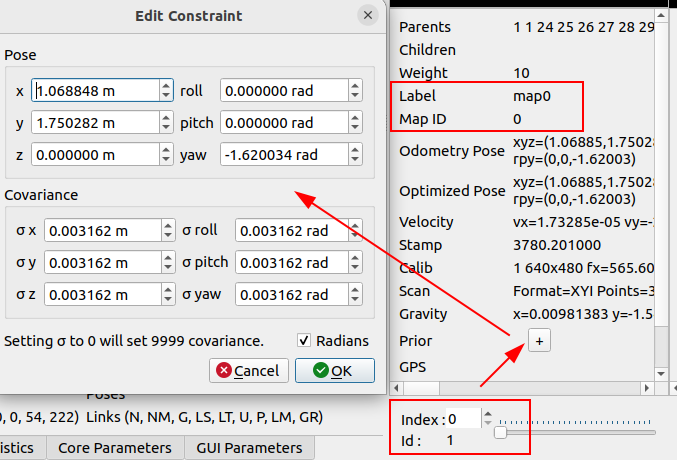Click the Prior plus button
Image resolution: width=677 pixels, height=460 pixels.
coord(539,341)
